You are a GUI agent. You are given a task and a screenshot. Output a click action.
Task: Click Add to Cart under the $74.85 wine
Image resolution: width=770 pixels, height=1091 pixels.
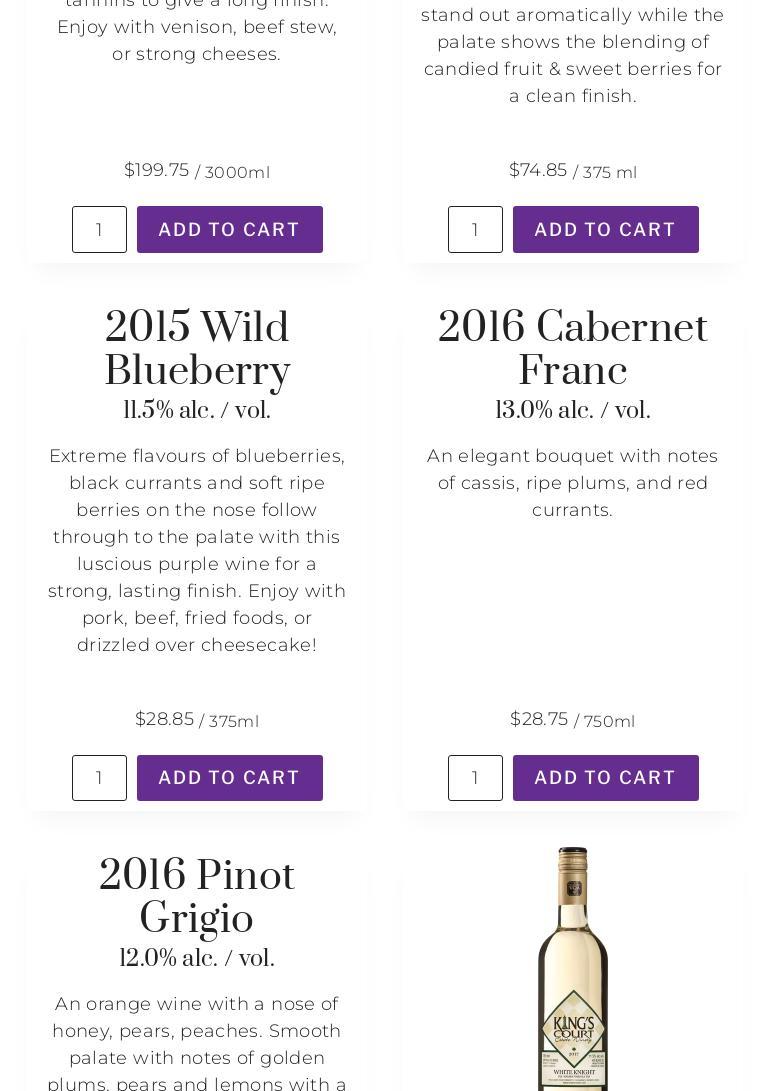605,229
